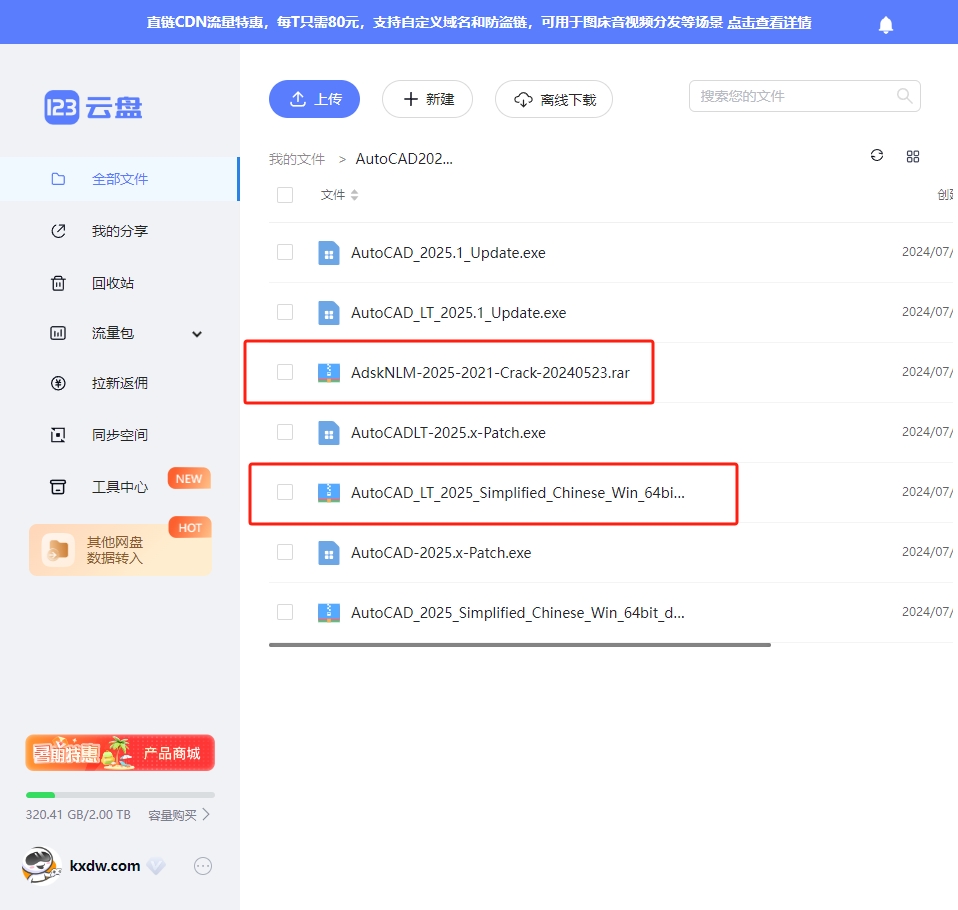
Task: Click the 新建 button
Action: point(428,99)
